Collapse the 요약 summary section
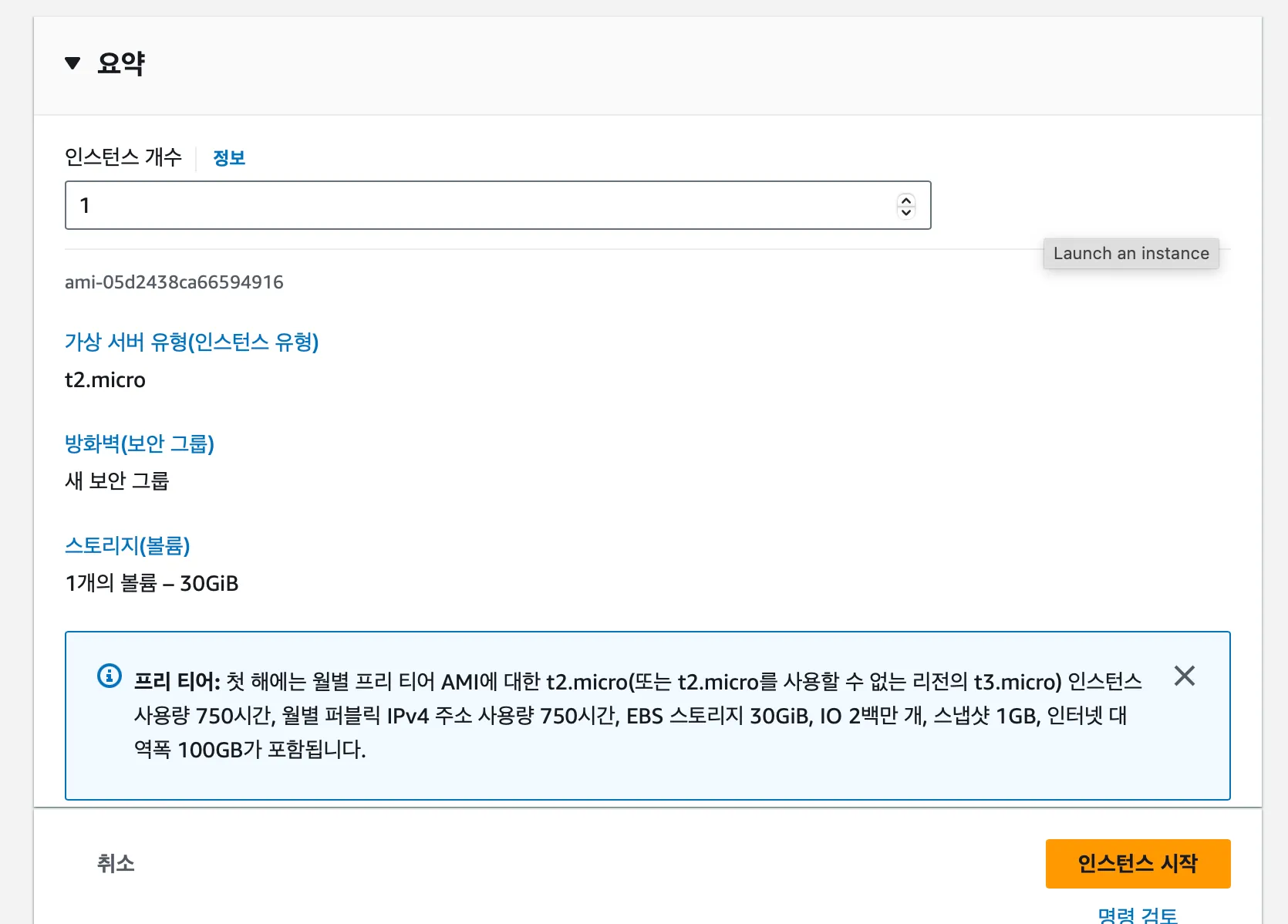The height and width of the screenshot is (924, 1288). click(72, 63)
